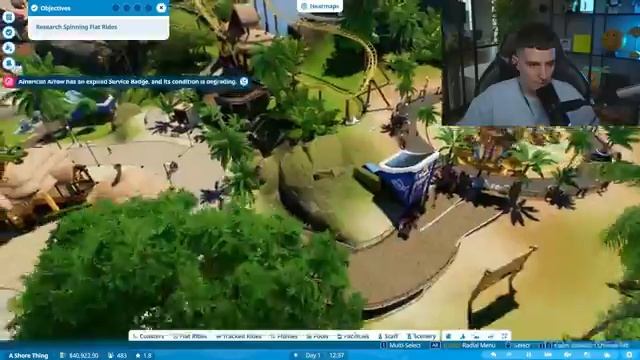This screenshot has width=640, height=360.
Task: Open the Flat Rides build tab
Action: click(190, 336)
